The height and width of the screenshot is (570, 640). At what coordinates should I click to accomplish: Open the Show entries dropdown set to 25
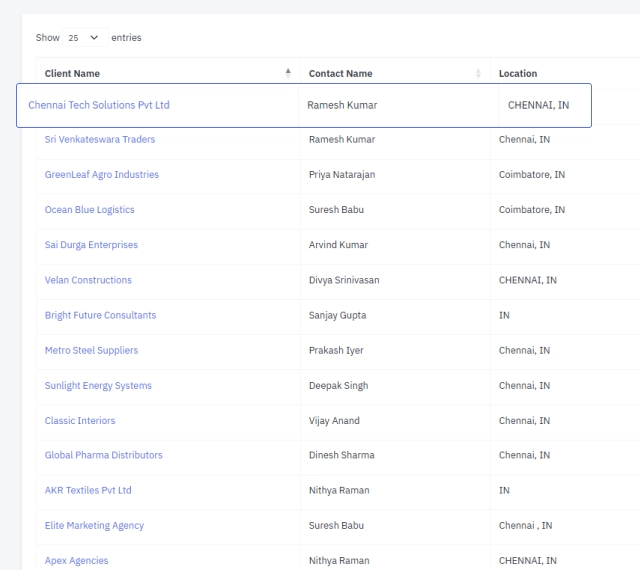(x=85, y=38)
